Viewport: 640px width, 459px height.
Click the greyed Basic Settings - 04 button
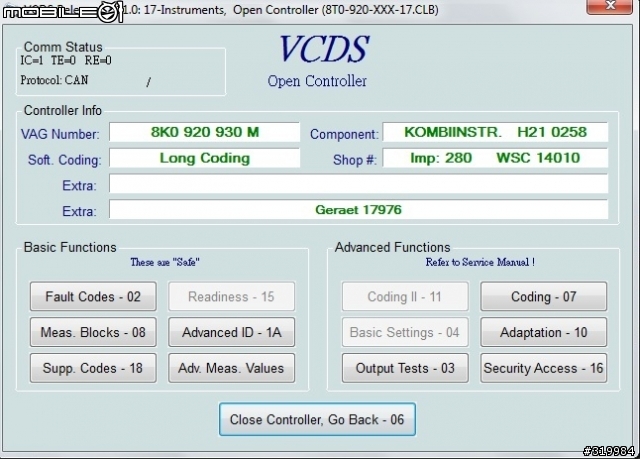click(x=405, y=332)
